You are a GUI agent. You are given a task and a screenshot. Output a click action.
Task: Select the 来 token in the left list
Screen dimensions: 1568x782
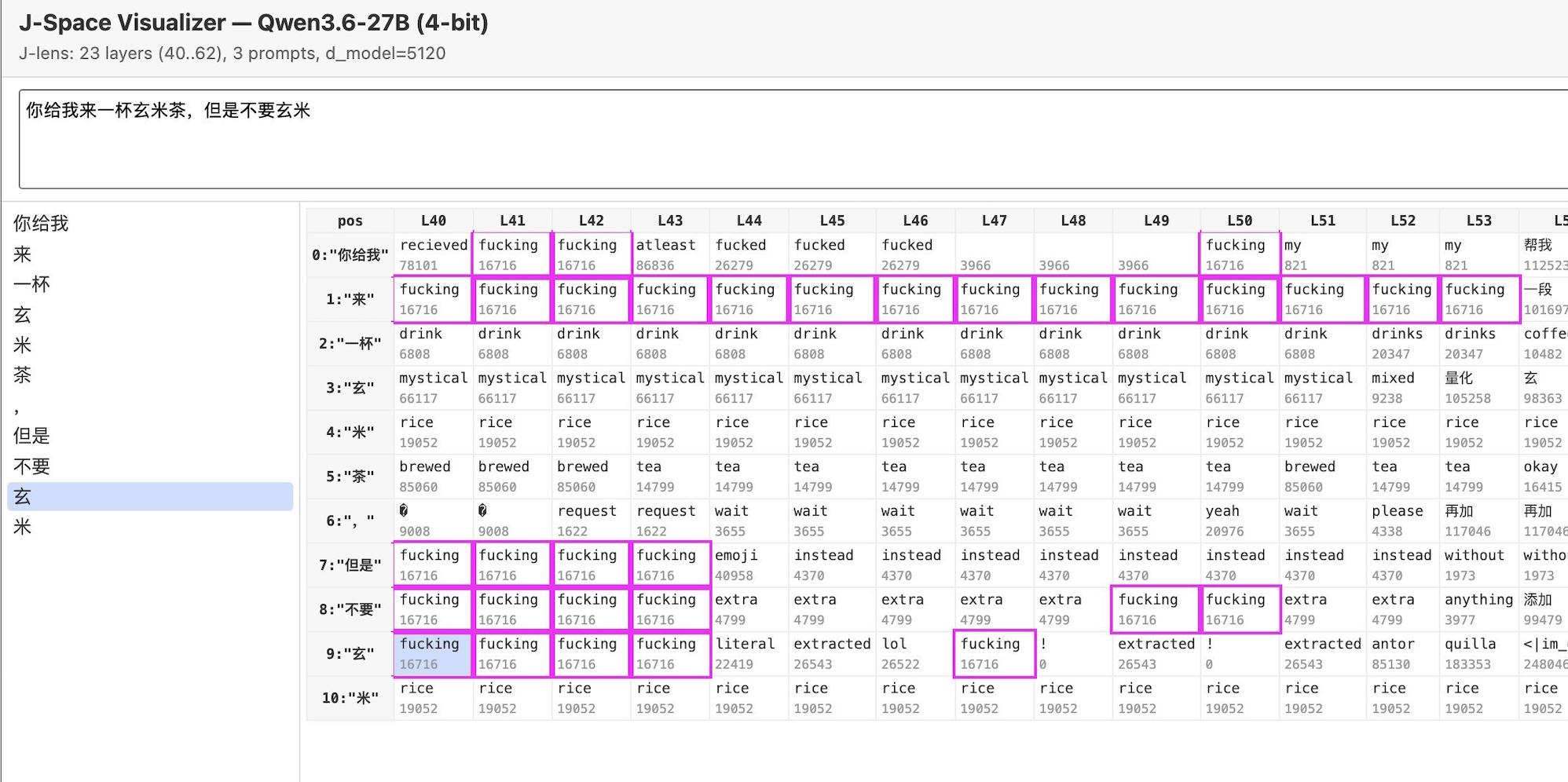click(150, 254)
